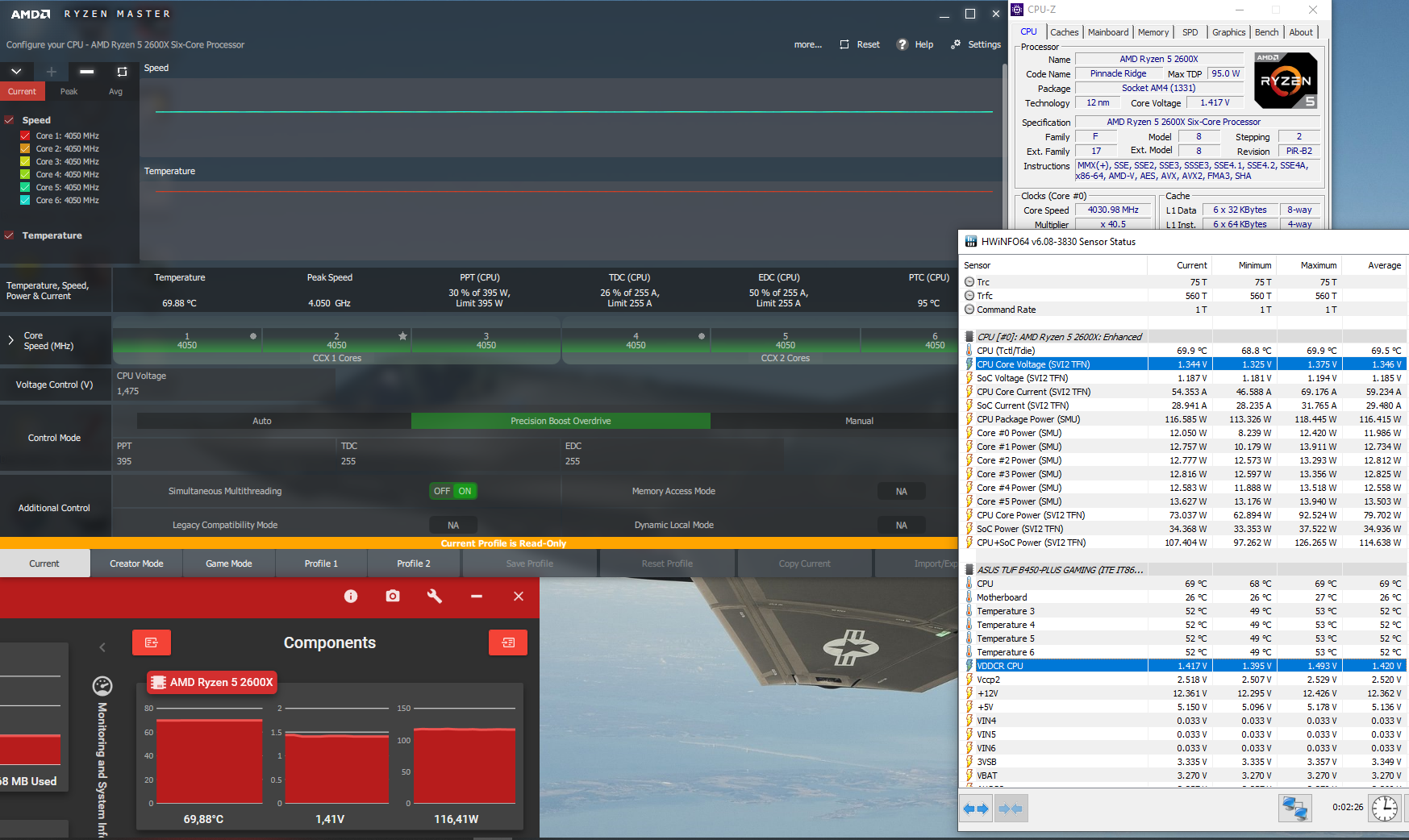Open the Mainboard tab in CPU-Z
Screen dimensions: 1409x840
tap(1108, 32)
